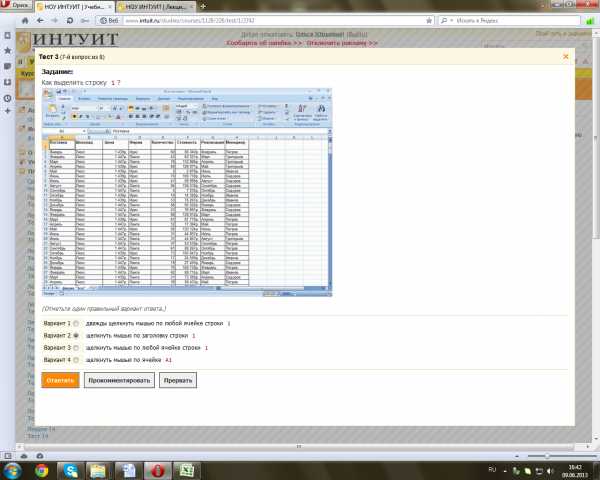The image size is (600, 480).
Task: Click the taskbar clock
Action: pyautogui.click(x=575, y=471)
